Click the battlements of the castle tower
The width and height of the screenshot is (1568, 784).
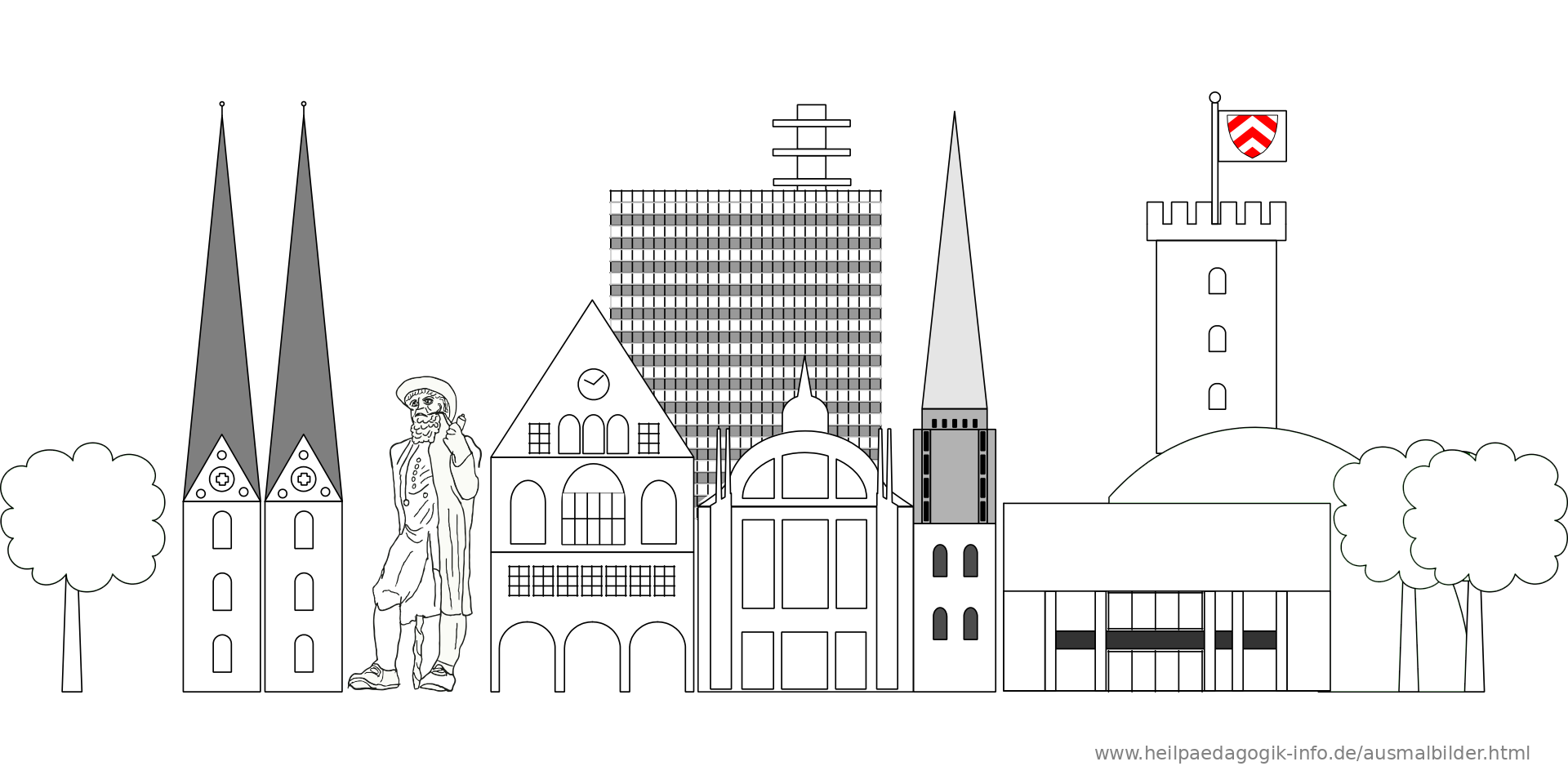[1216, 221]
